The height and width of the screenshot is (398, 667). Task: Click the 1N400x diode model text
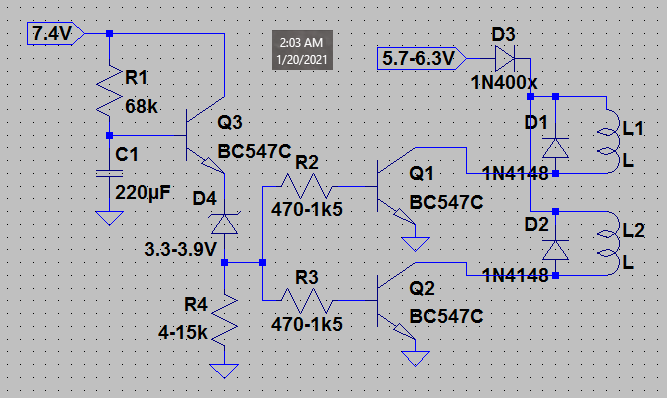pos(504,82)
